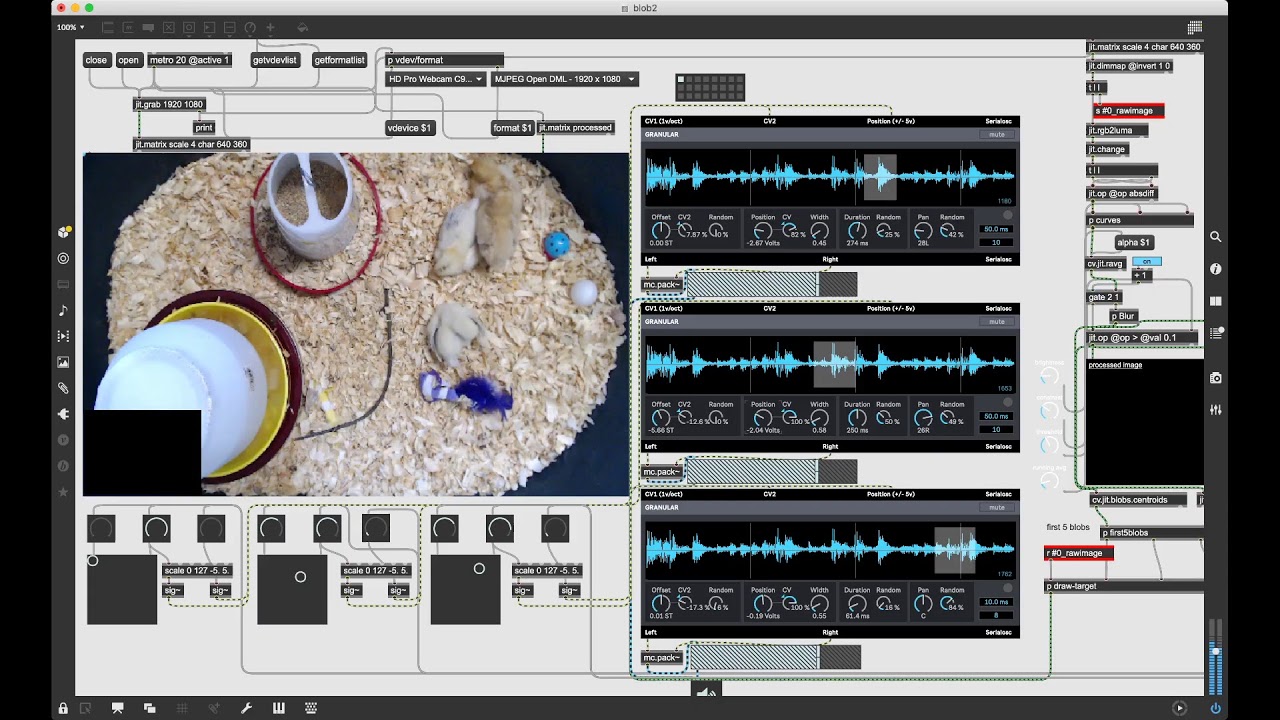Switch to presentation mode via bottom toolbar
The width and height of the screenshot is (1280, 720).
pyautogui.click(x=117, y=708)
